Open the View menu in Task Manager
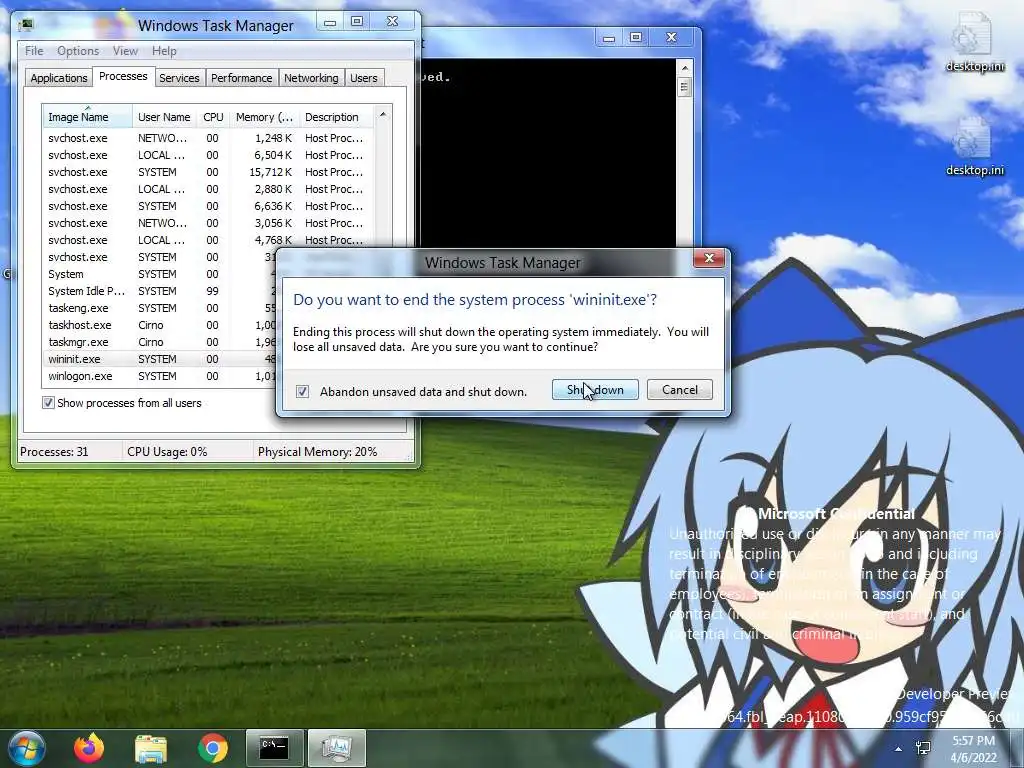Image resolution: width=1024 pixels, height=768 pixels. [125, 51]
